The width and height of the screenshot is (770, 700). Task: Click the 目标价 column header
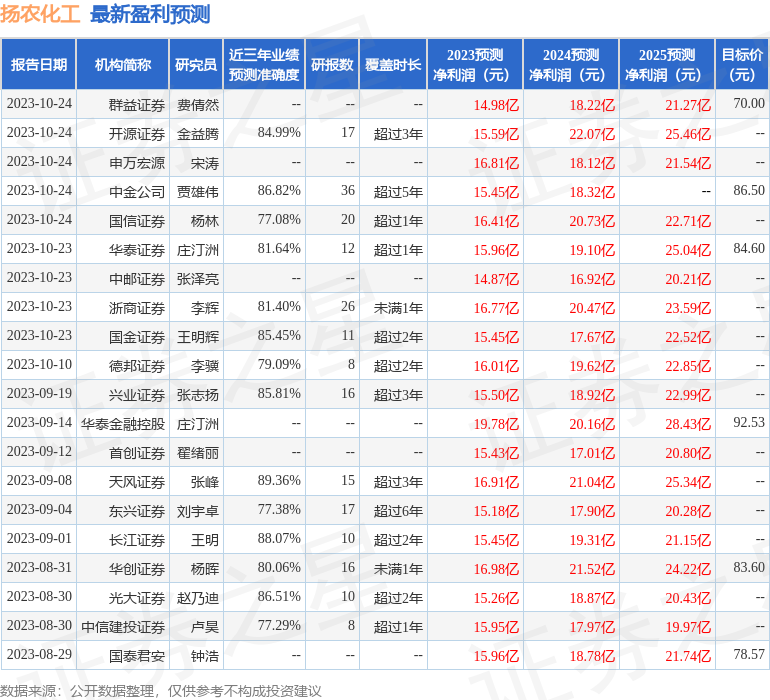tap(742, 64)
